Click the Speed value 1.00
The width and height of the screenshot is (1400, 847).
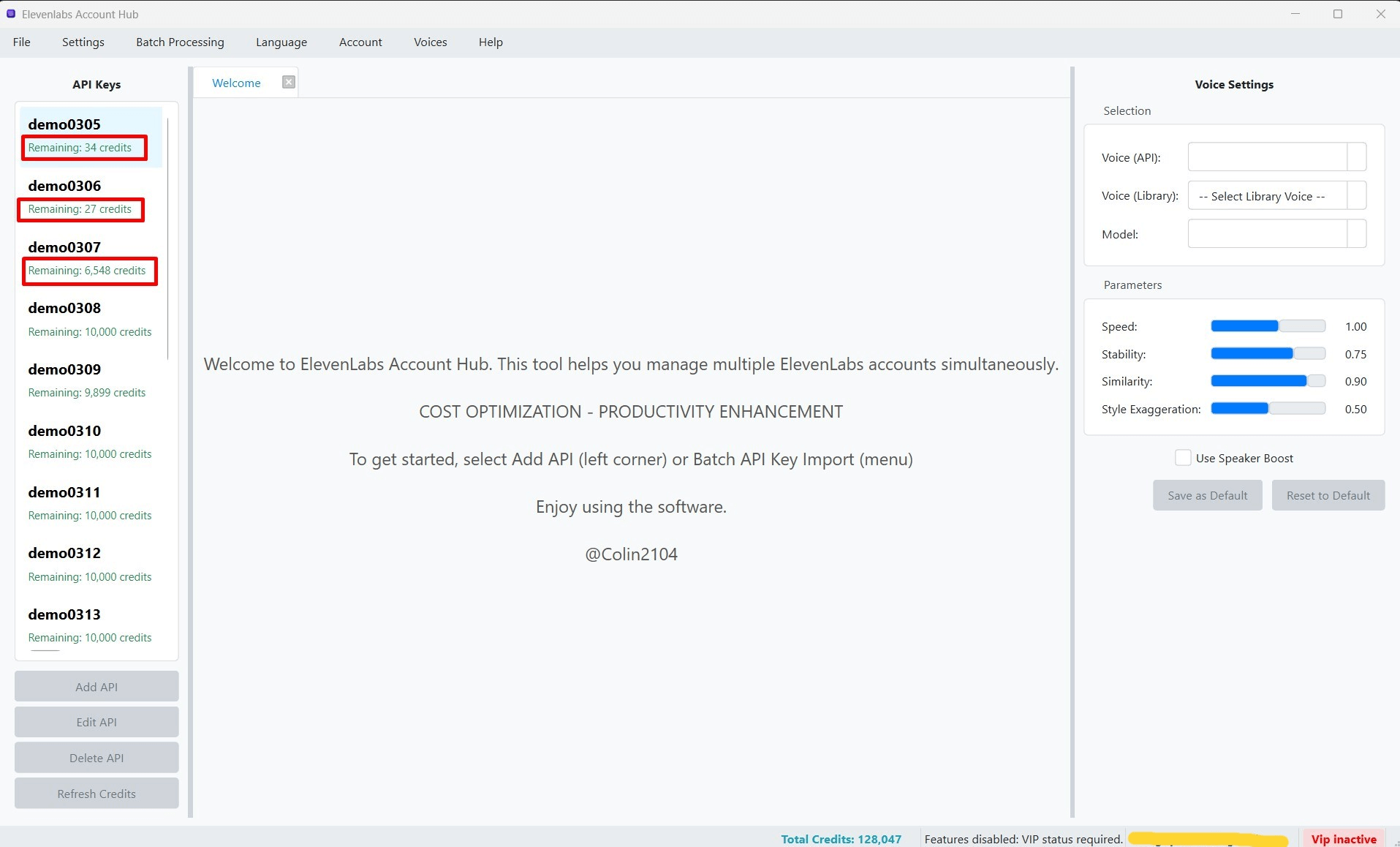pyautogui.click(x=1355, y=326)
